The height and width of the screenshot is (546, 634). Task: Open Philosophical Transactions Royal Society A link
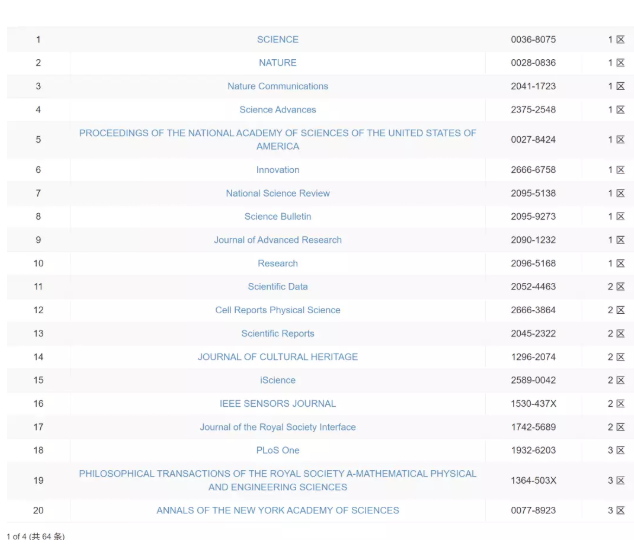(x=278, y=480)
